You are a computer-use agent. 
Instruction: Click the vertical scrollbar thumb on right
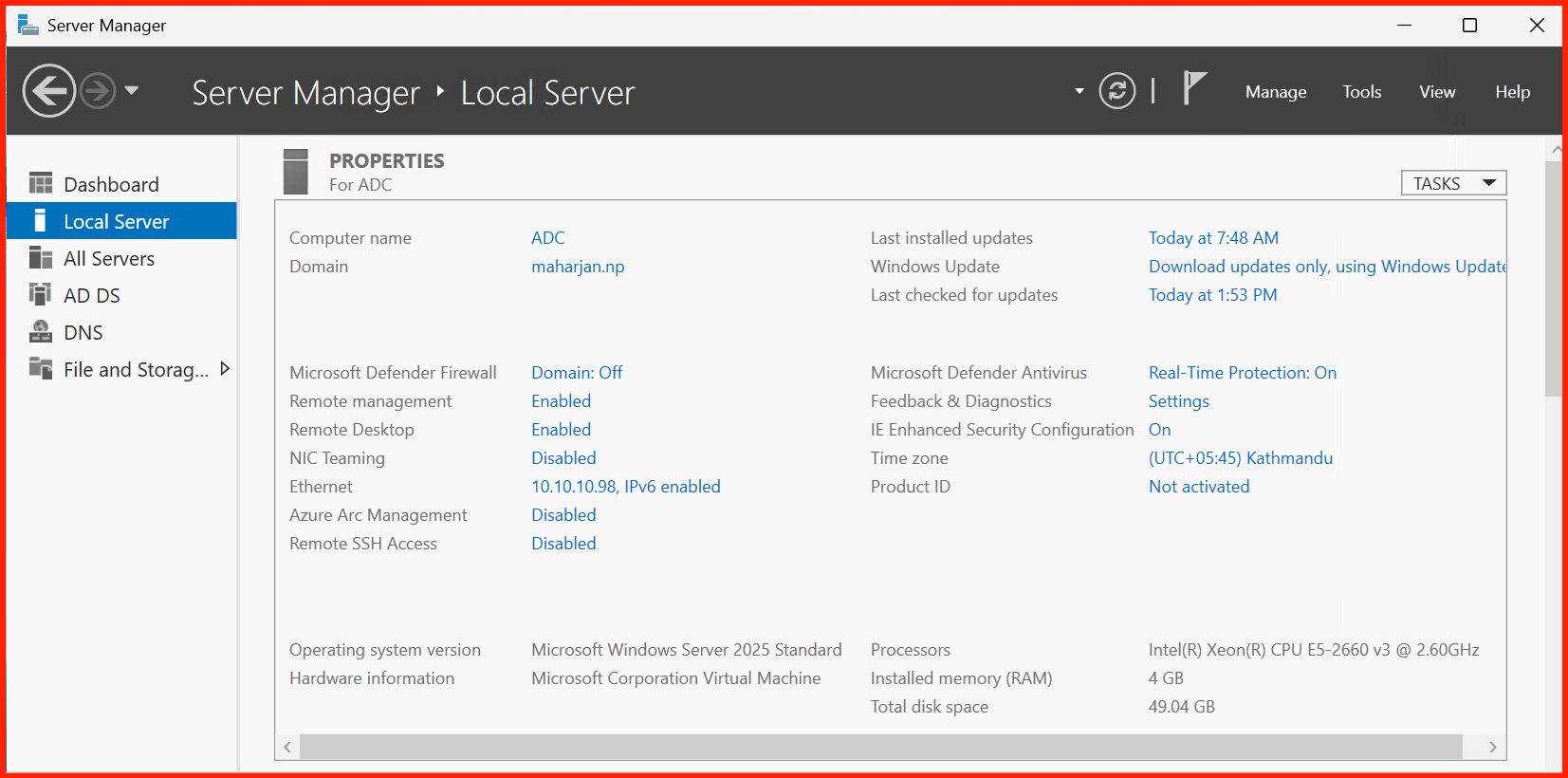1553,279
